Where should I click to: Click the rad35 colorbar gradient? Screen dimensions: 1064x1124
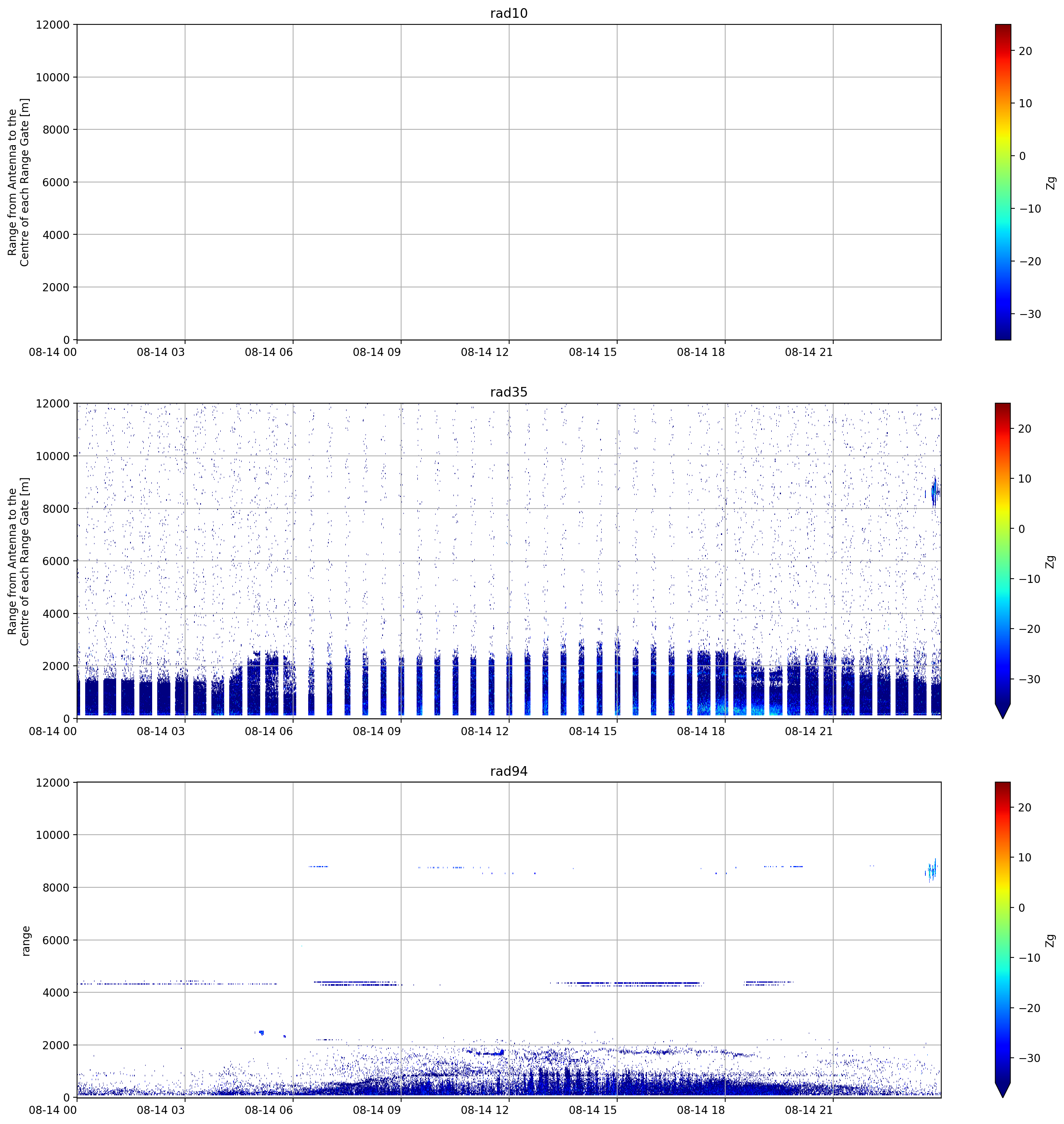pyautogui.click(x=1003, y=553)
